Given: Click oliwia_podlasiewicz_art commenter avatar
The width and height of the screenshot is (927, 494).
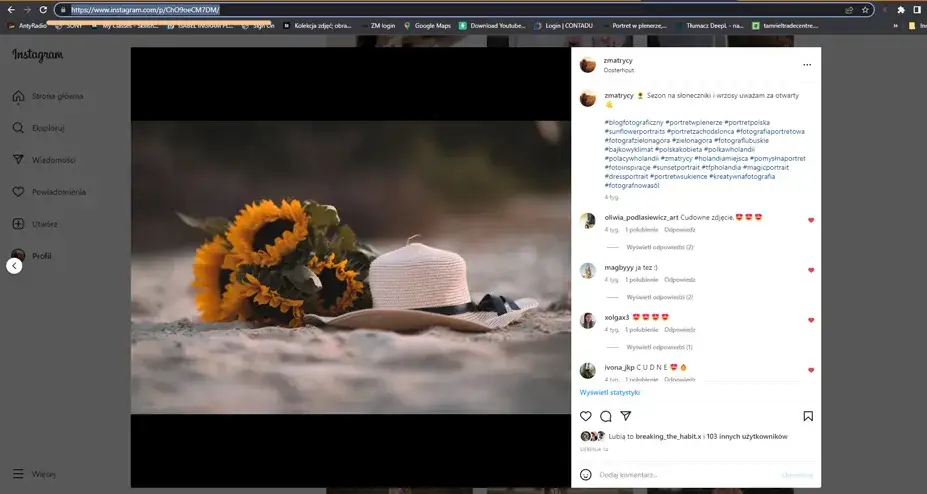Looking at the screenshot, I should [x=588, y=220].
